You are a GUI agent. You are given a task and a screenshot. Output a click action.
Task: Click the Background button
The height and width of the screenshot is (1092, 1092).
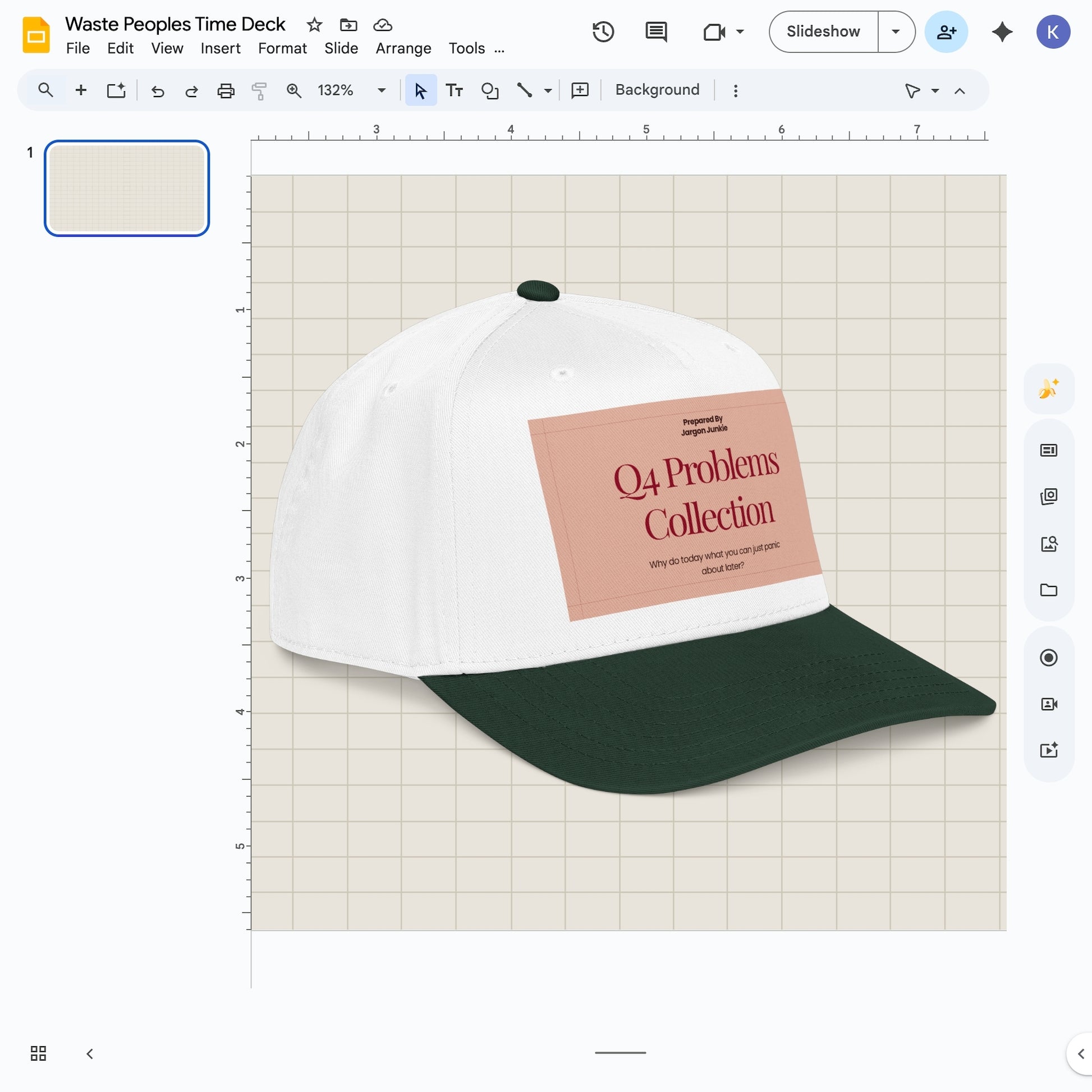coord(657,90)
